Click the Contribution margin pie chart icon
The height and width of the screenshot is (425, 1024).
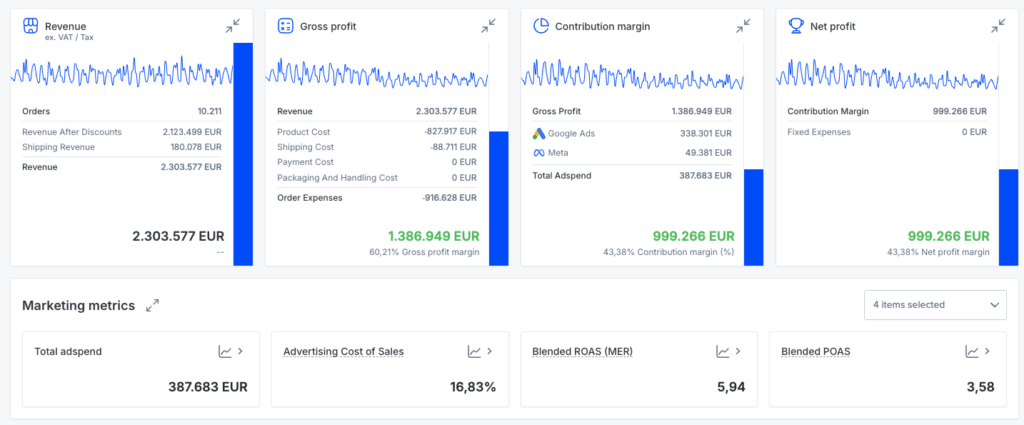click(540, 26)
